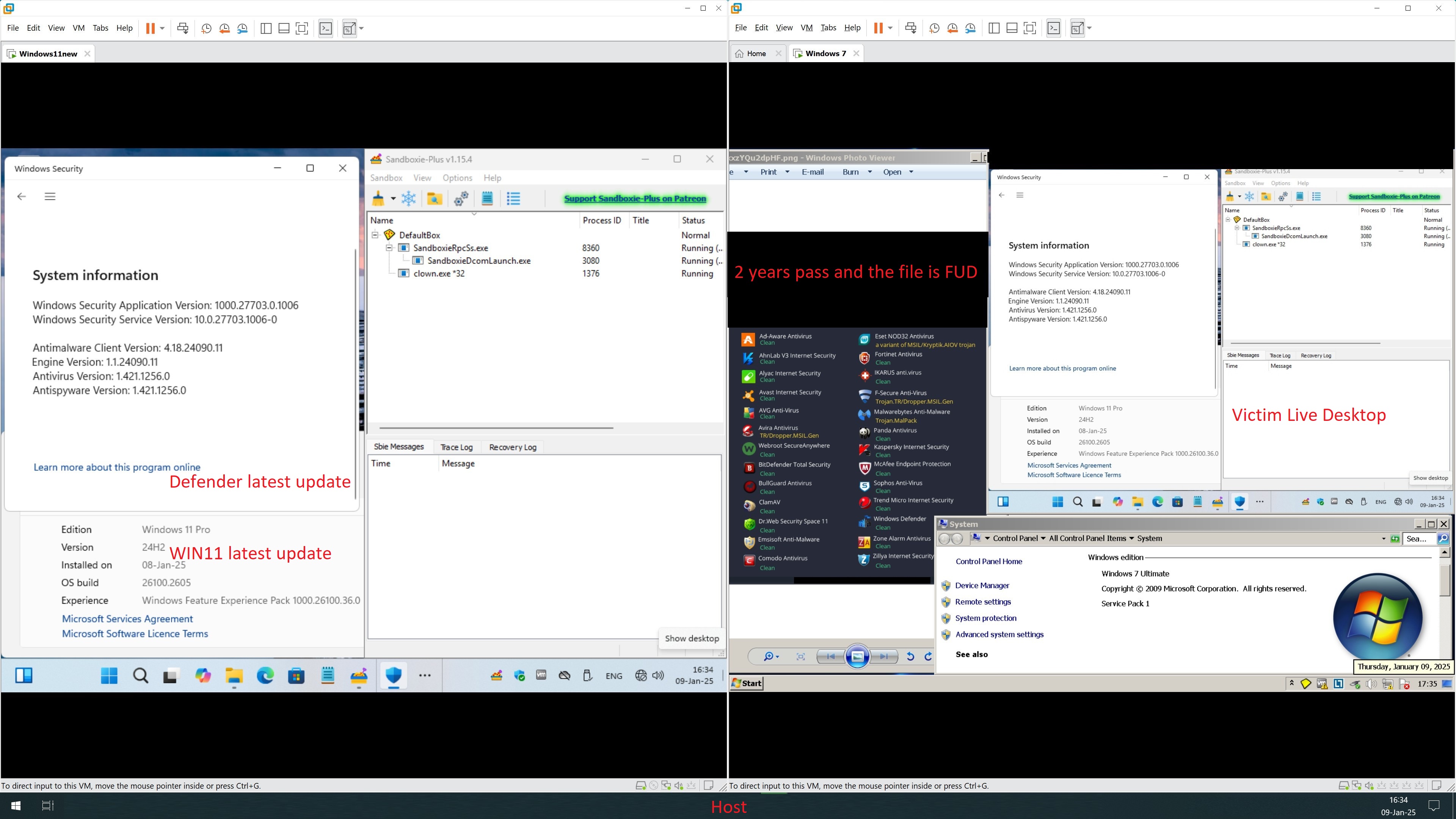This screenshot has width=1456, height=819.
Task: Open Microsoft Services Agreement link in left VM
Action: click(127, 619)
